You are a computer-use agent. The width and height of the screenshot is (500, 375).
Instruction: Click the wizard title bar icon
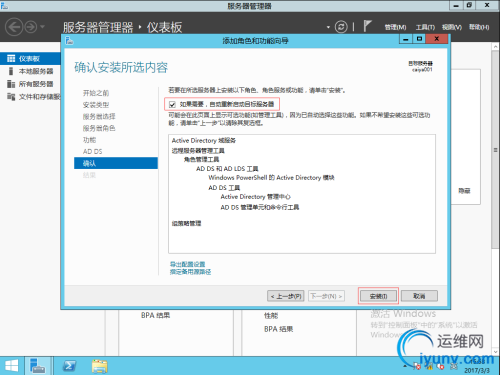click(x=69, y=41)
